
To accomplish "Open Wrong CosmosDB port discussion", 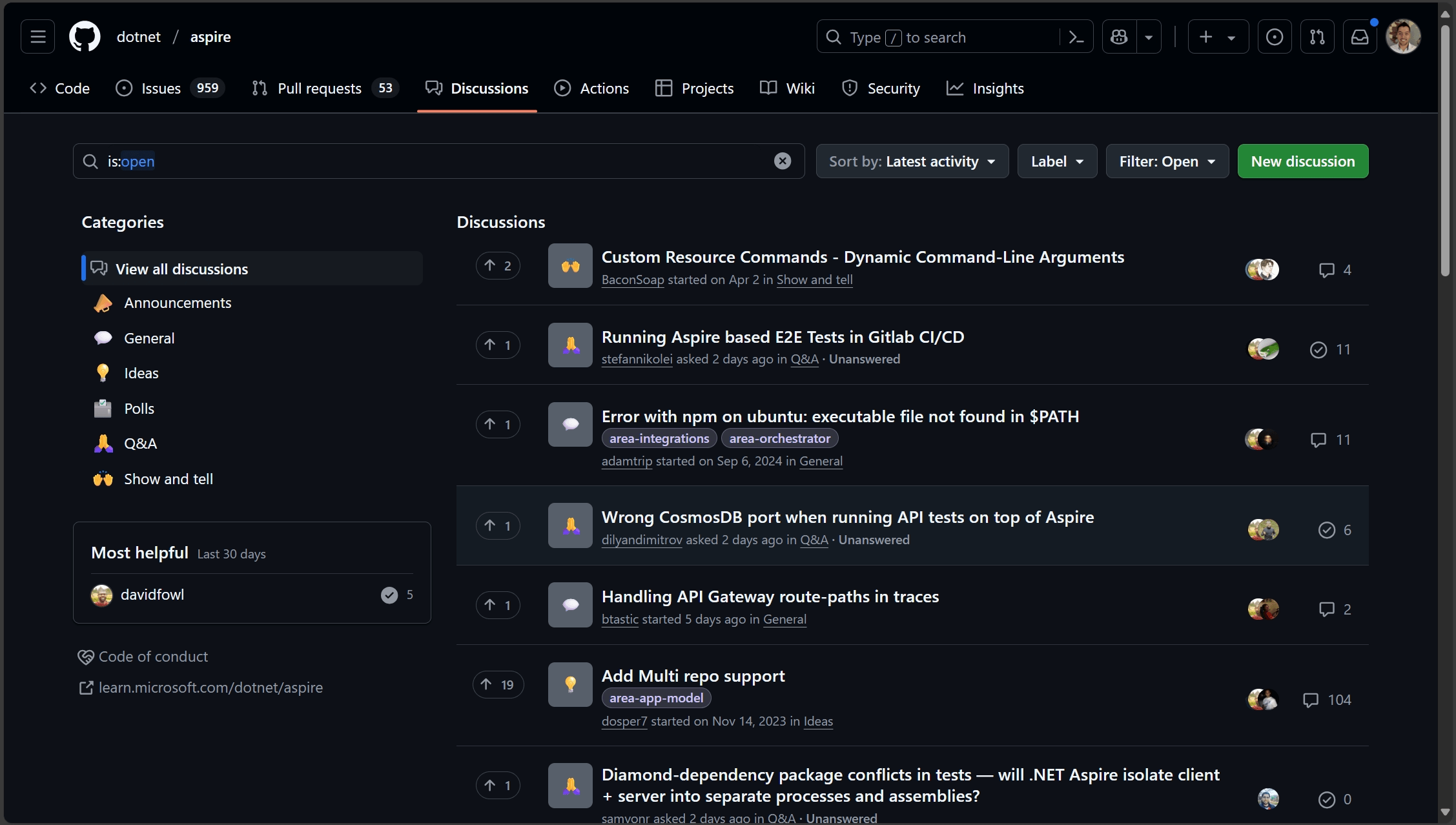I will tap(847, 517).
